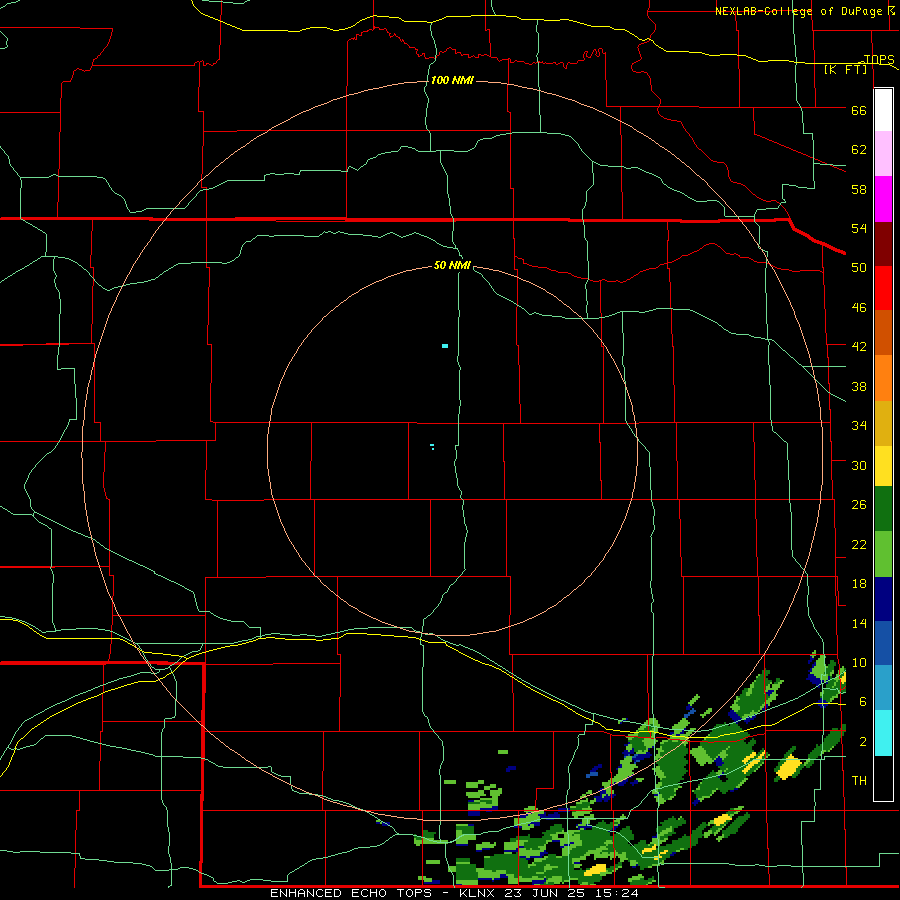900x900 pixels.
Task: Click the white swatch in the tops legend
Action: pyautogui.click(x=883, y=110)
